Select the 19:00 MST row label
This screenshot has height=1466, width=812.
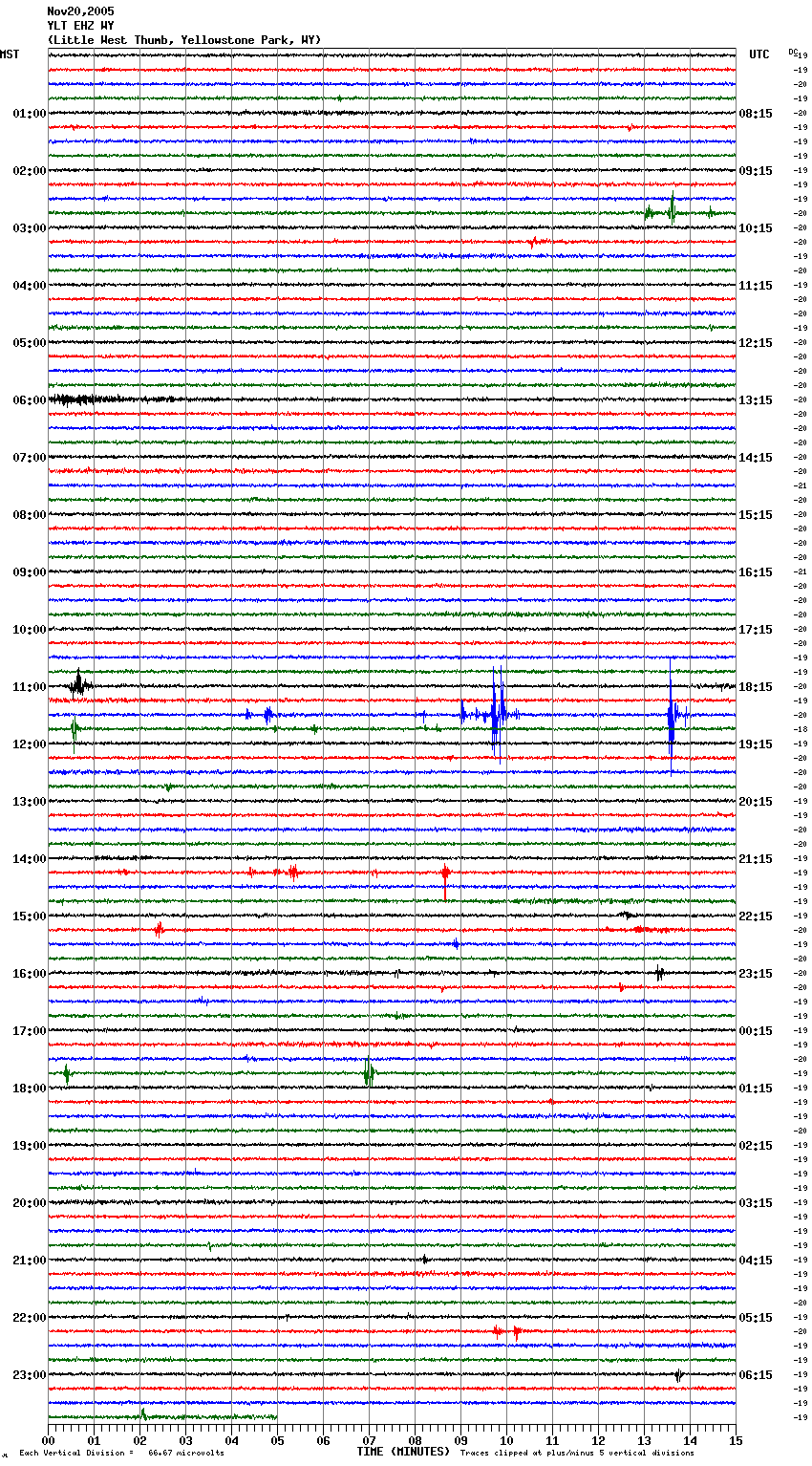(30, 1146)
